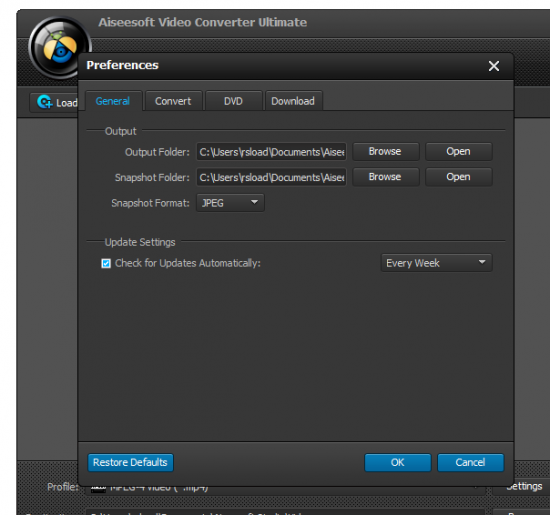Cancel the Preferences dialog
The height and width of the screenshot is (515, 550).
(470, 462)
